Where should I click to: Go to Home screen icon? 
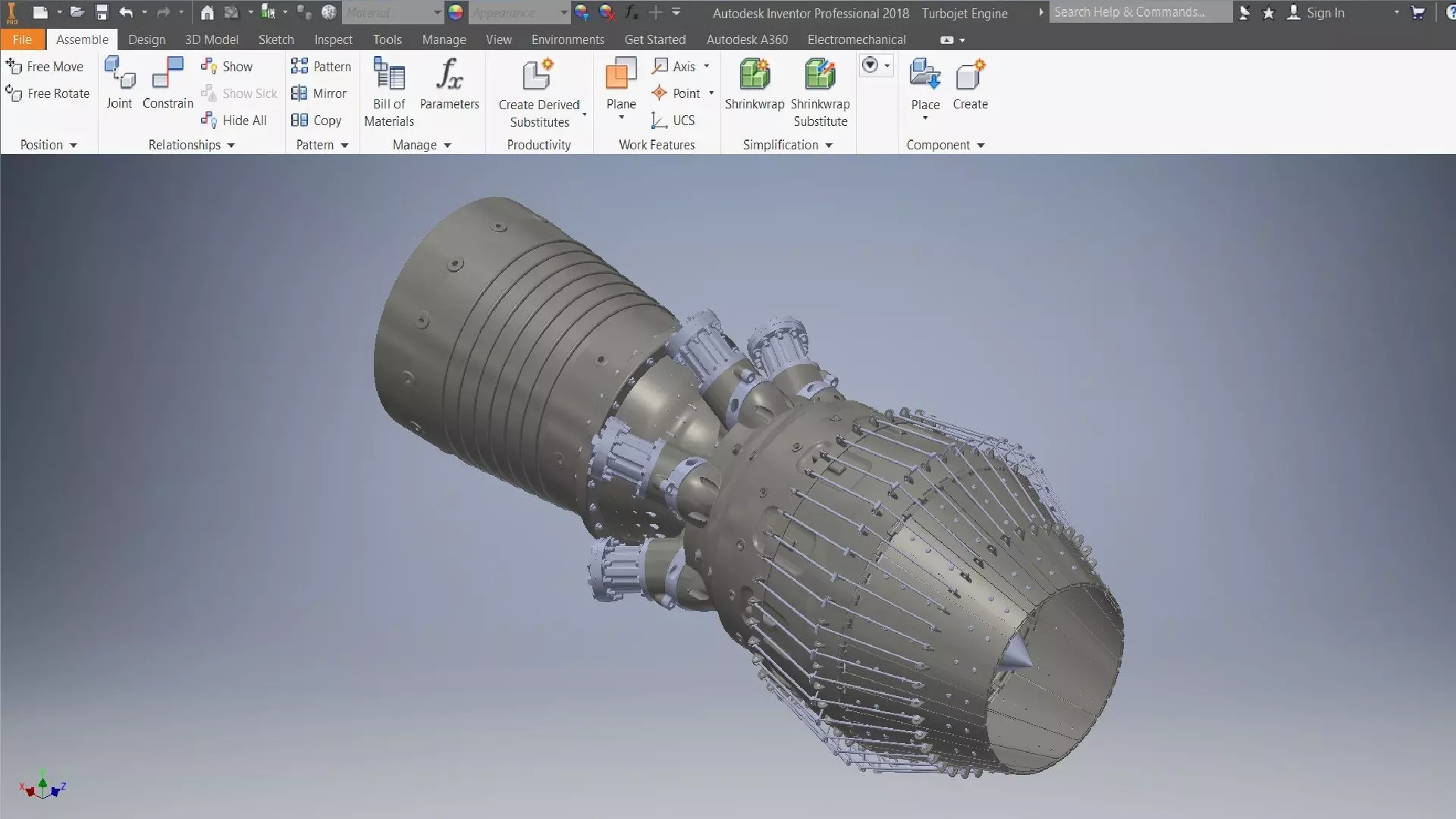point(207,12)
